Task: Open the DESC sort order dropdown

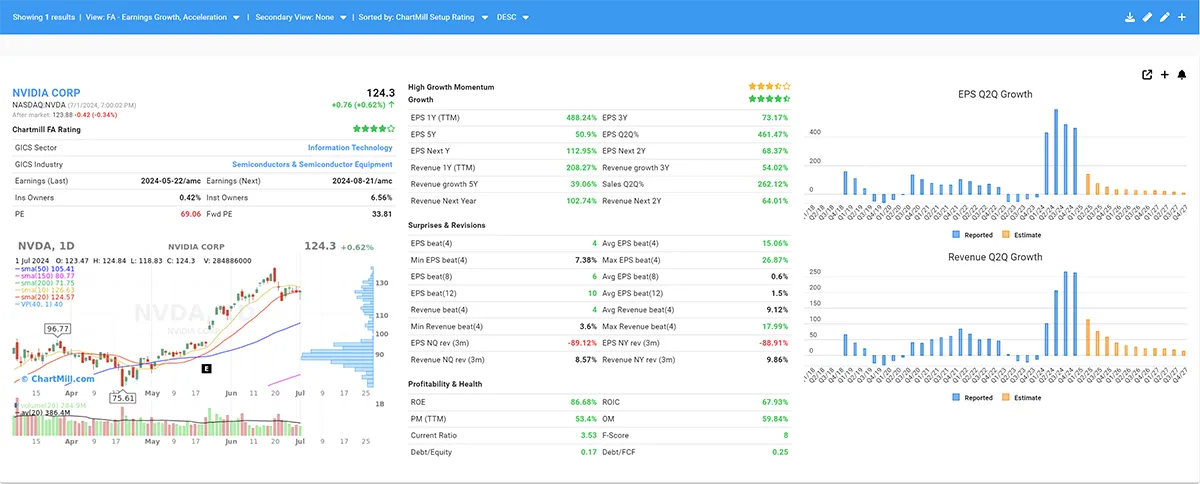Action: point(515,17)
